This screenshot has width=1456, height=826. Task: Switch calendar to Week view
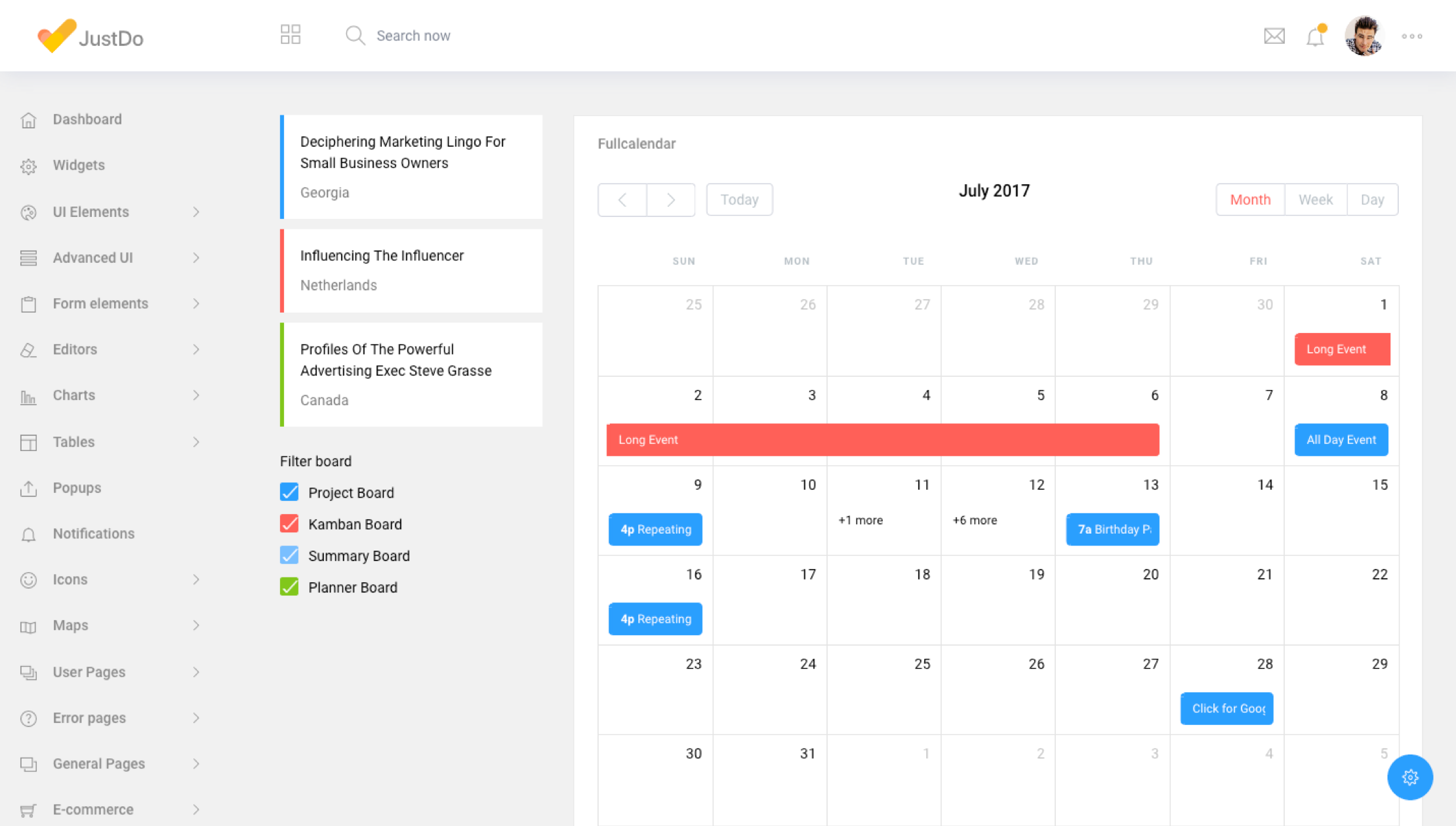click(1316, 200)
